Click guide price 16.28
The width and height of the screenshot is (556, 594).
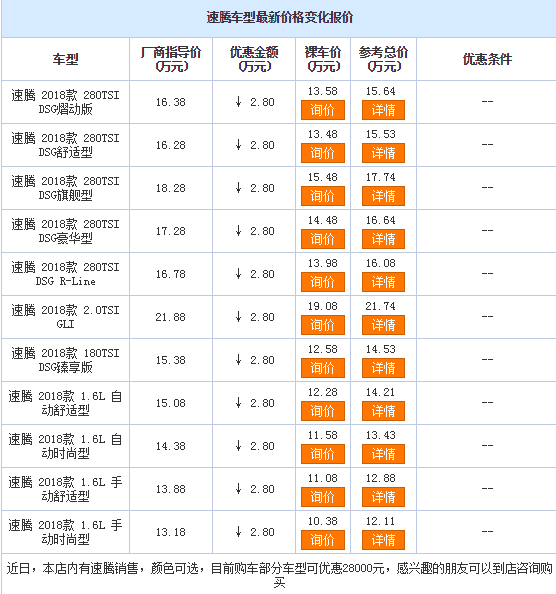tap(171, 145)
